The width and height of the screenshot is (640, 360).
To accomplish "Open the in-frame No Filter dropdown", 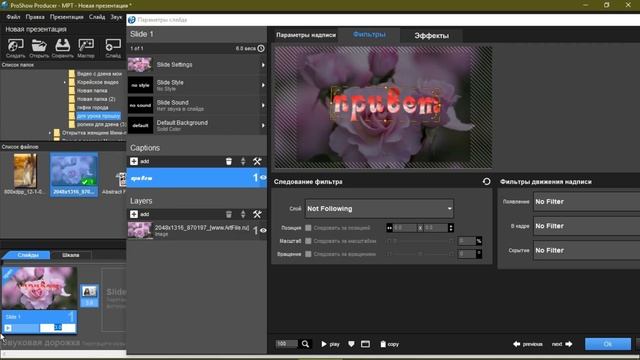I will click(587, 226).
